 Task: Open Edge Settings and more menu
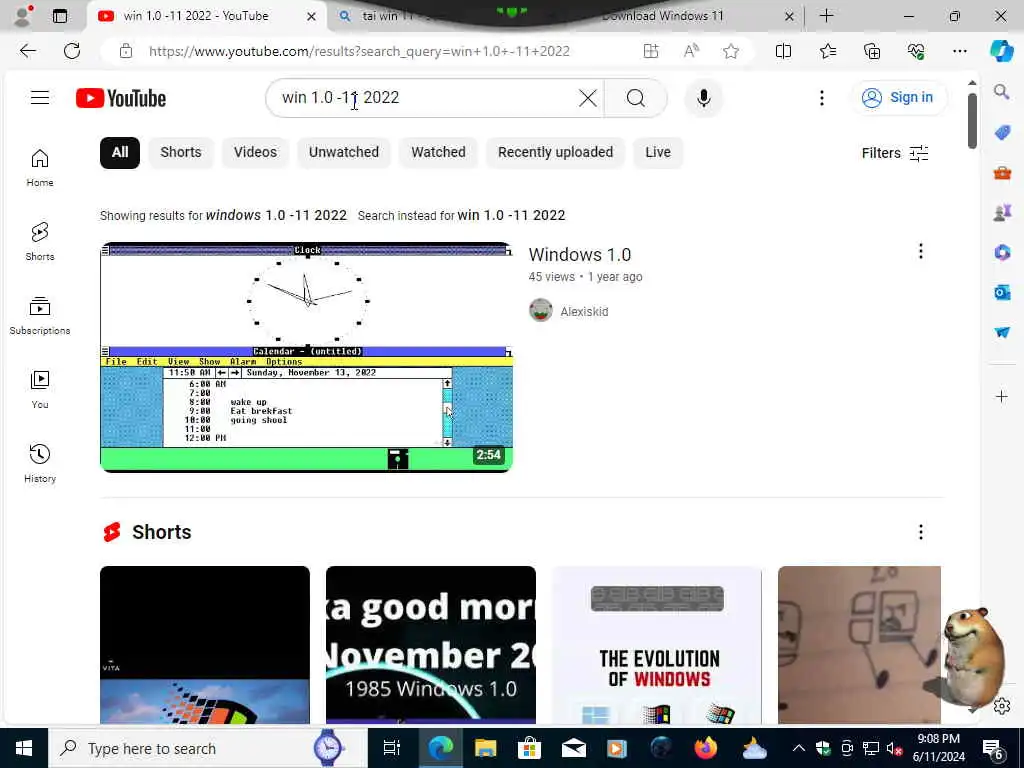pyautogui.click(x=959, y=51)
